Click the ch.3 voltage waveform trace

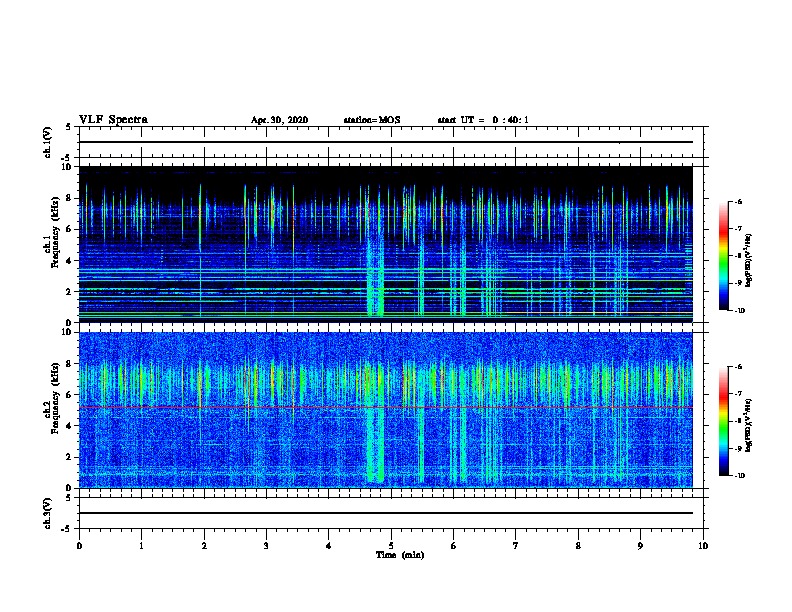click(385, 513)
